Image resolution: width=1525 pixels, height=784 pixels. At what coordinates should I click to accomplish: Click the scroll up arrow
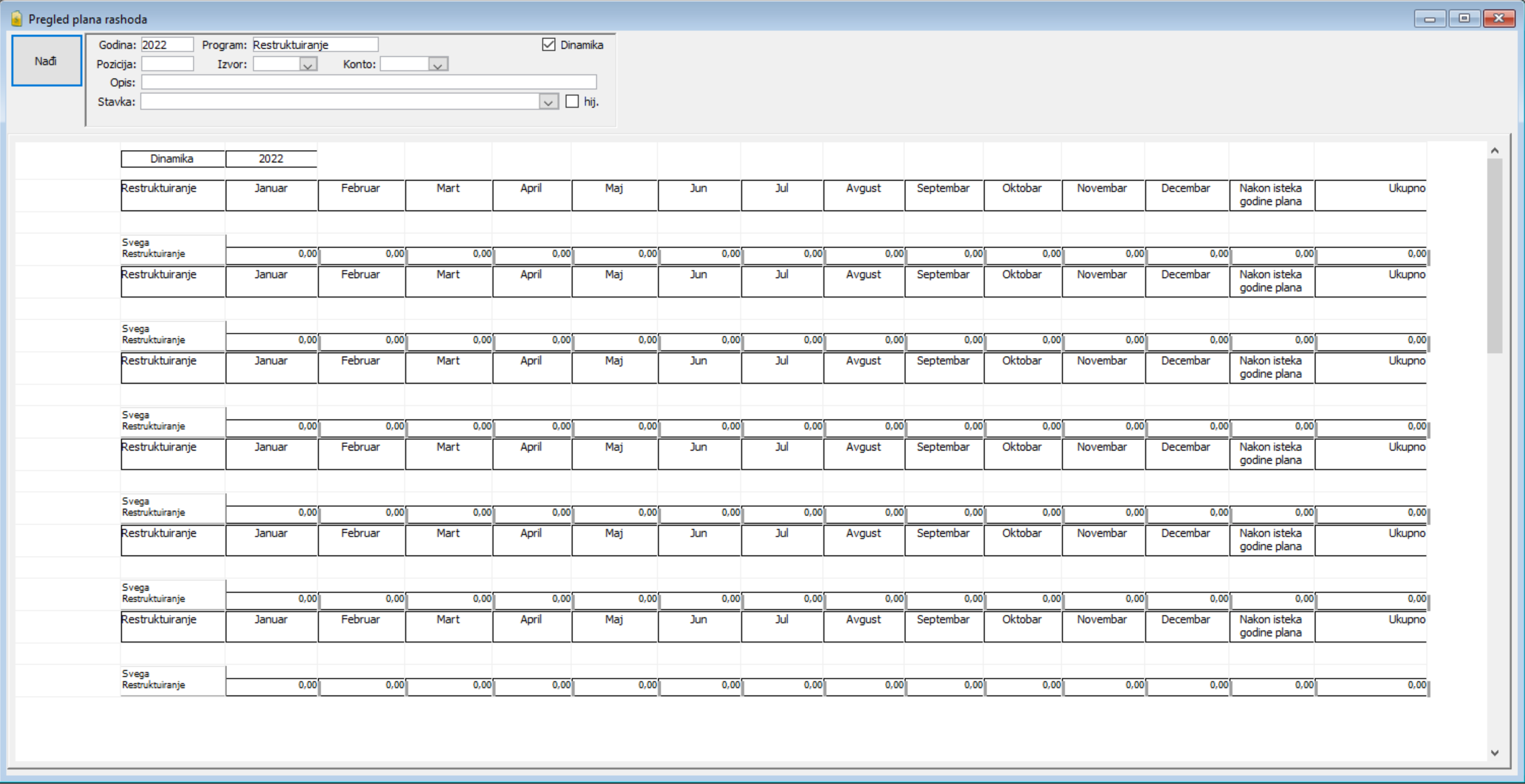point(1495,151)
